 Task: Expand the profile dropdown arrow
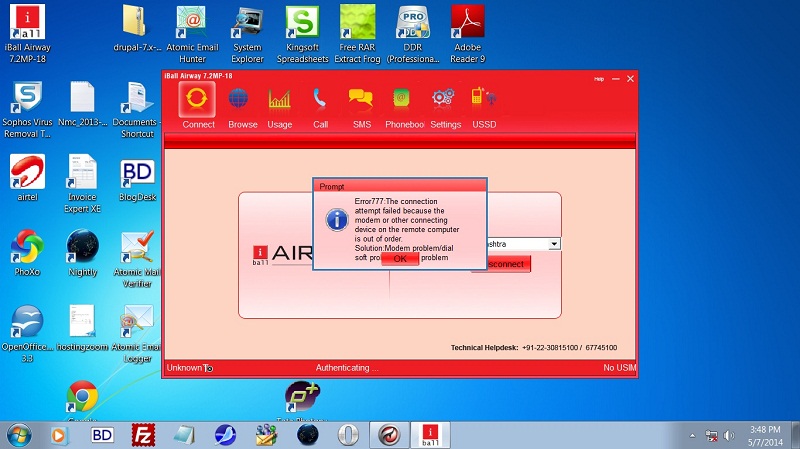click(555, 243)
